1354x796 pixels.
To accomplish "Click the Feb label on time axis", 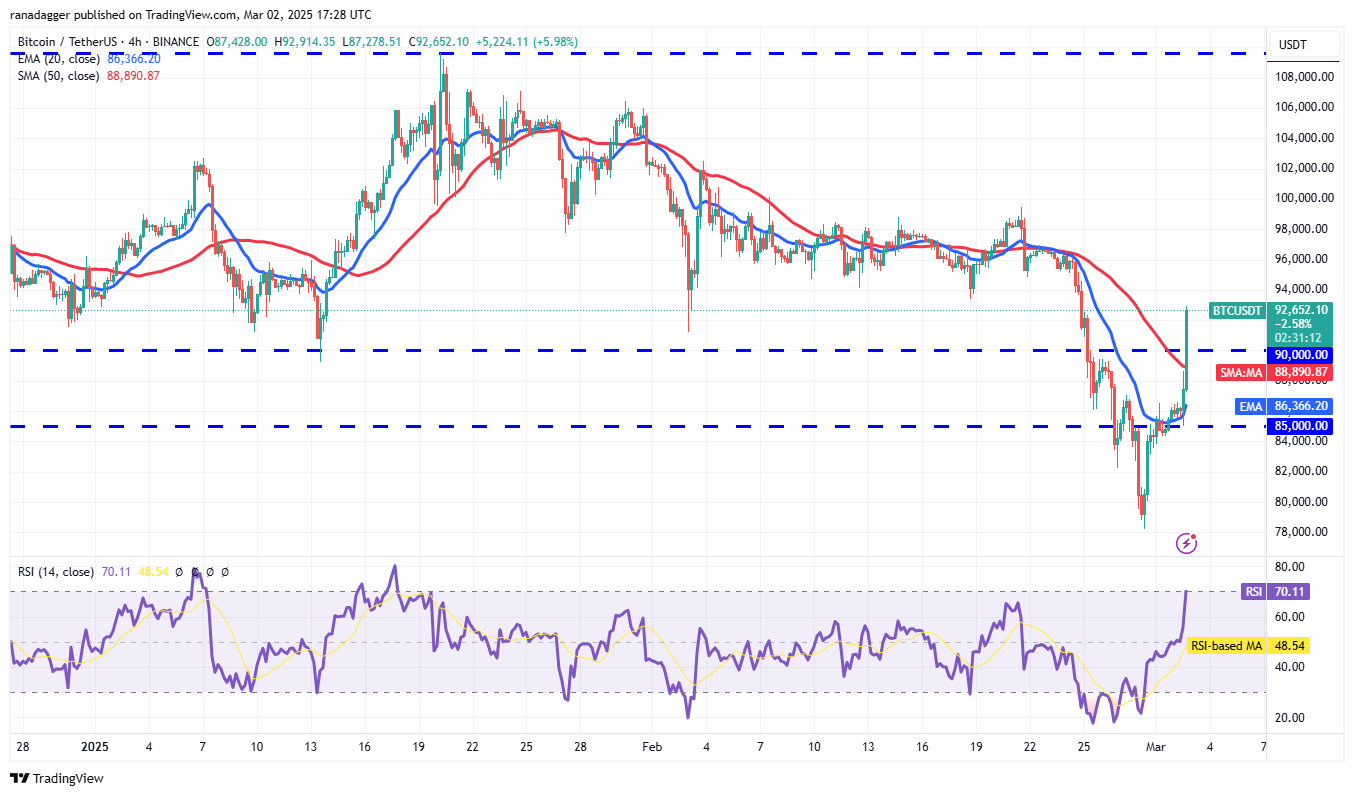I will click(652, 746).
